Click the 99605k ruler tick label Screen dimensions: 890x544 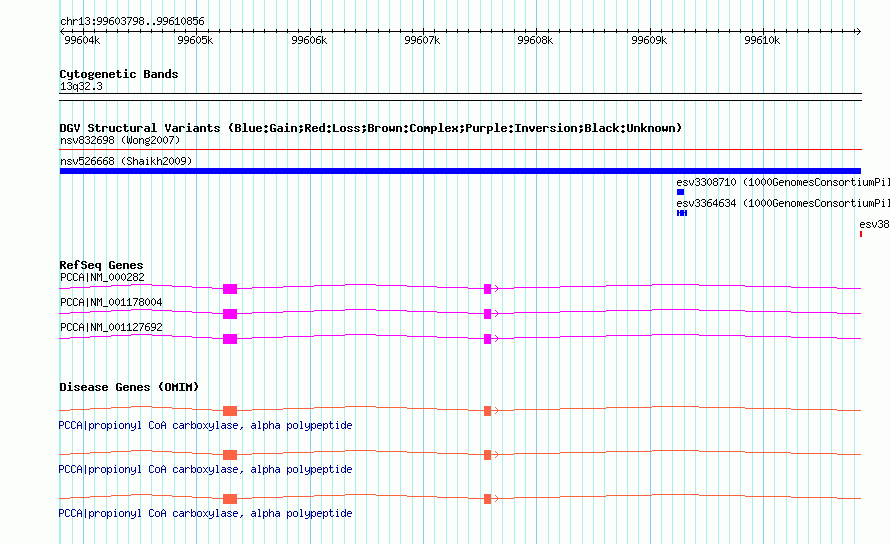(x=195, y=40)
